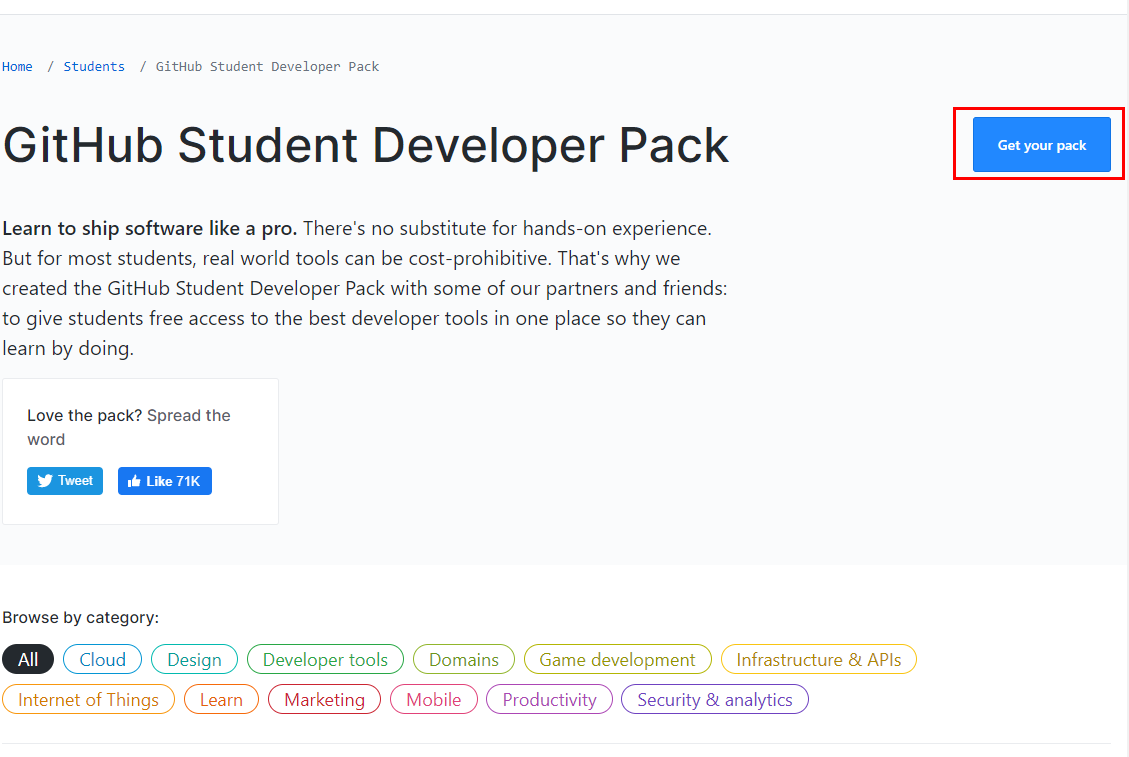The image size is (1129, 757).
Task: Select Infrastructure & APIs category
Action: (819, 659)
